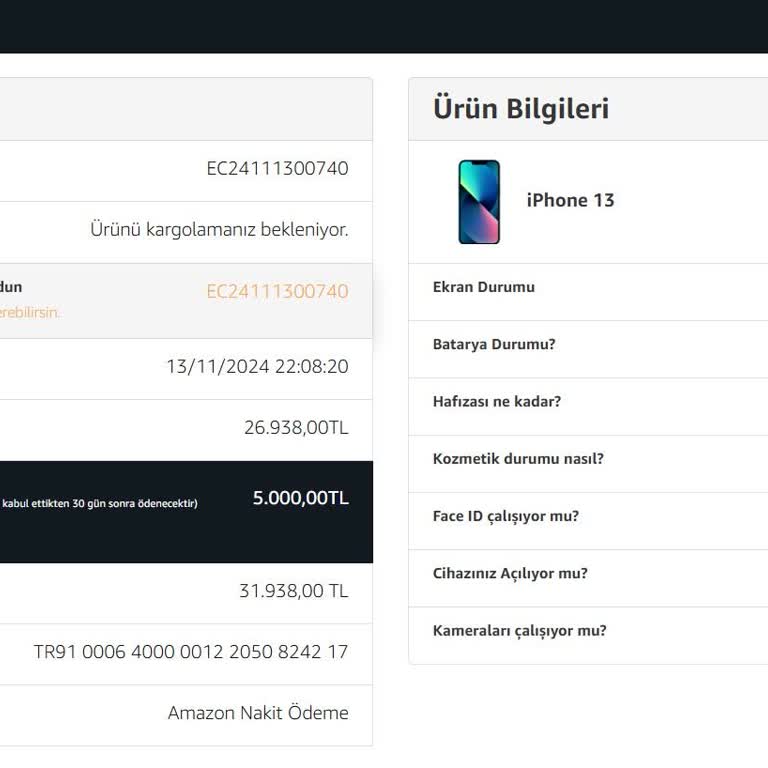Select the 31.938,00 TL total amount
Screen dimensions: 768x768
[293, 590]
